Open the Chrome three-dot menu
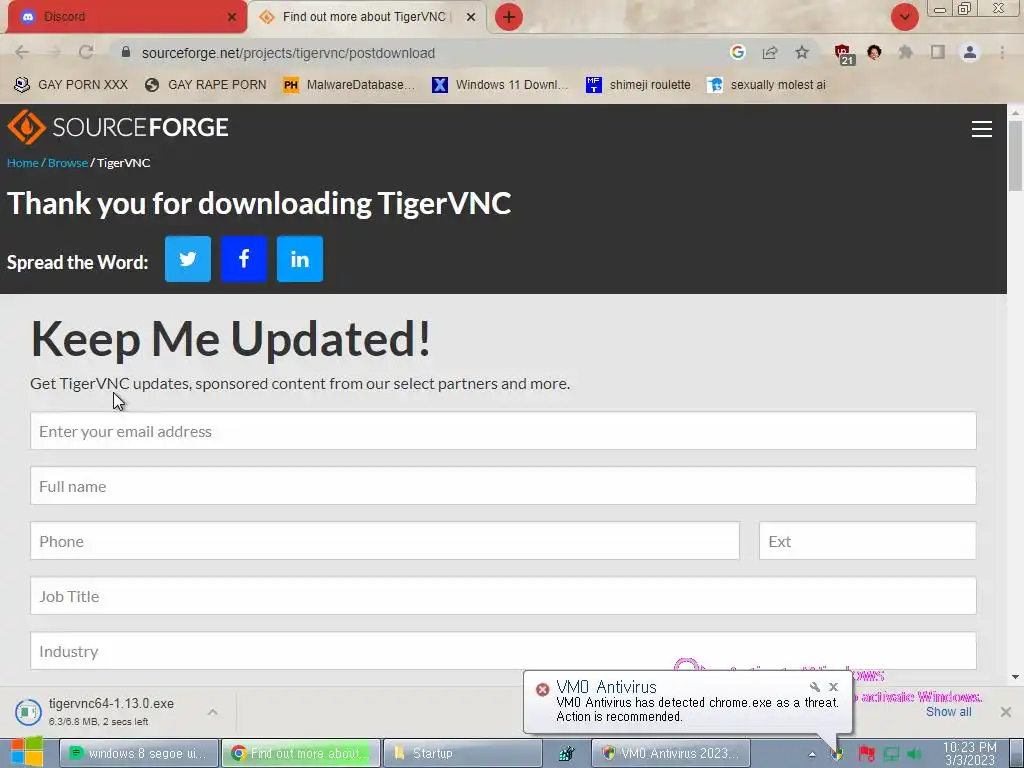The width and height of the screenshot is (1024, 768). (x=1002, y=52)
